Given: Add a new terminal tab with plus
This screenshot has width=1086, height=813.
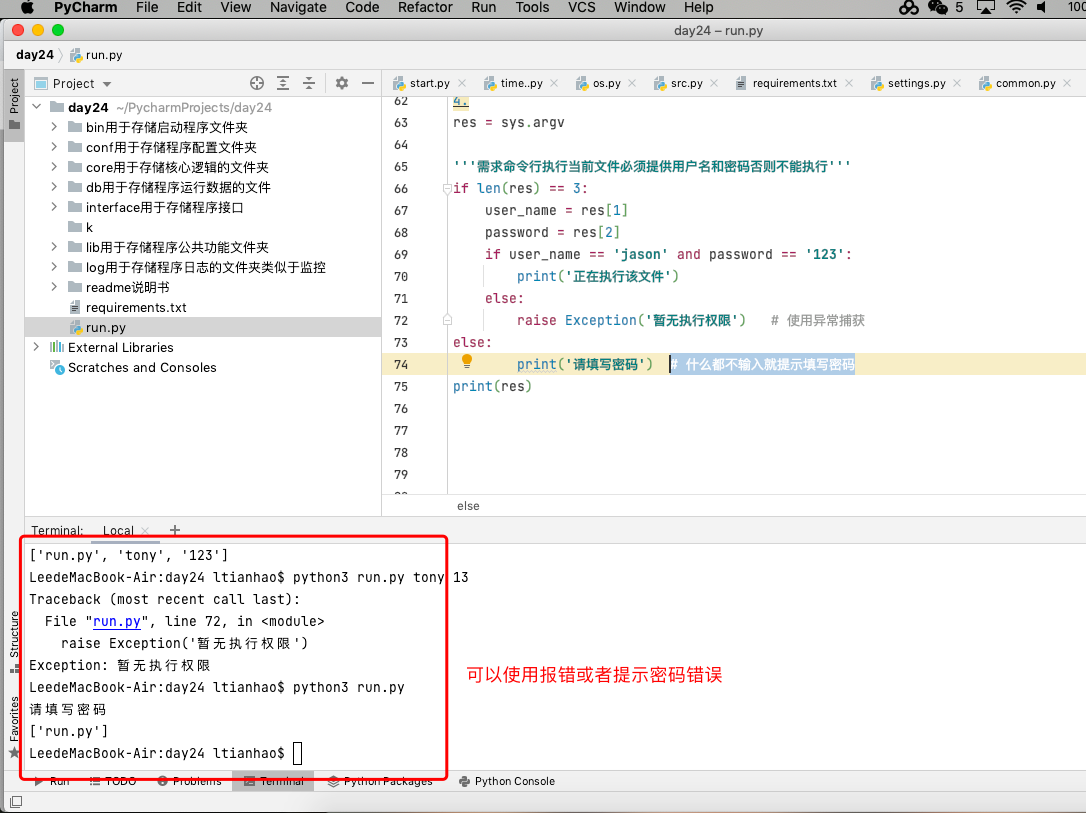Looking at the screenshot, I should tap(175, 530).
